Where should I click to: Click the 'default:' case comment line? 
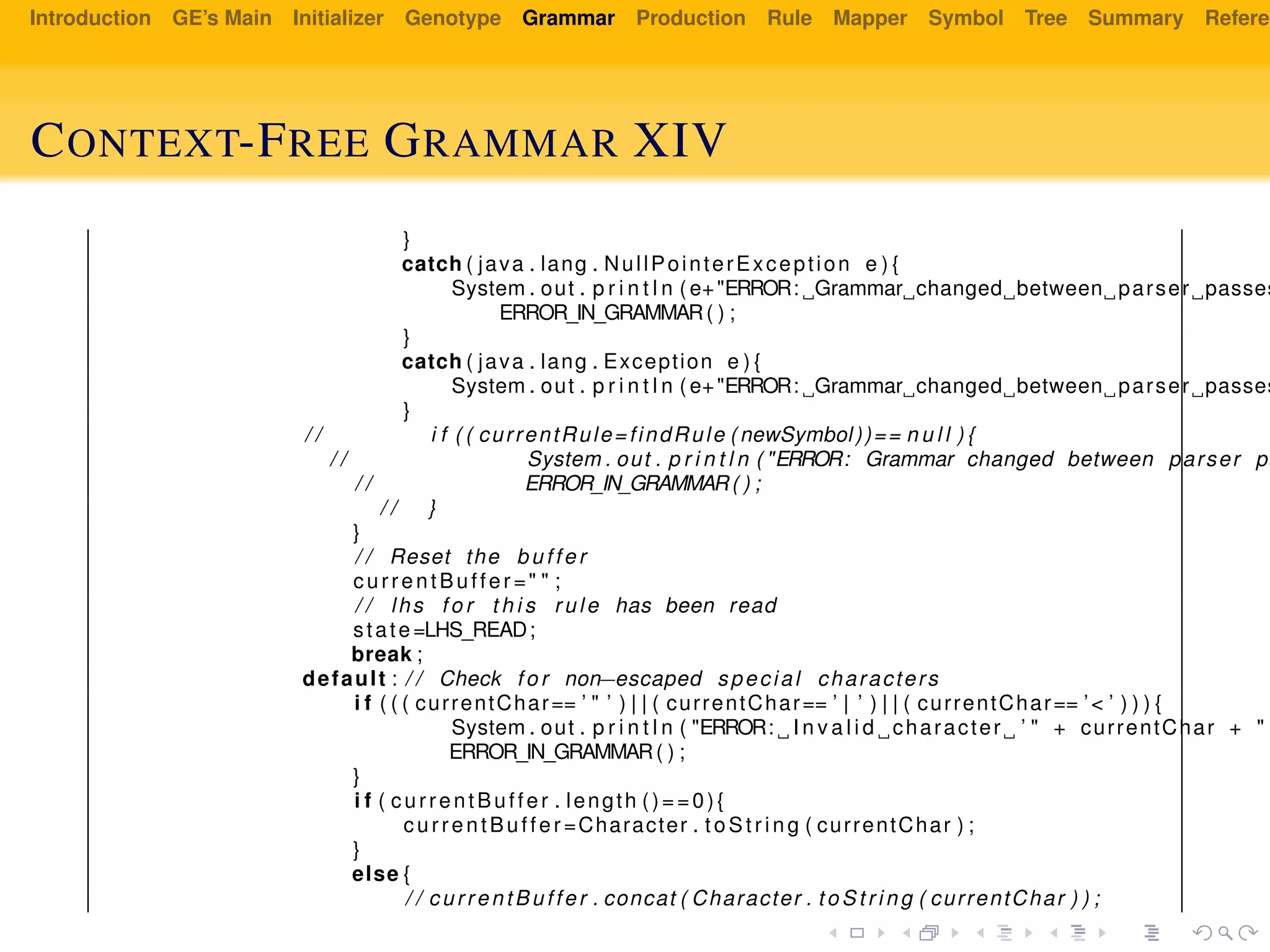pos(621,679)
